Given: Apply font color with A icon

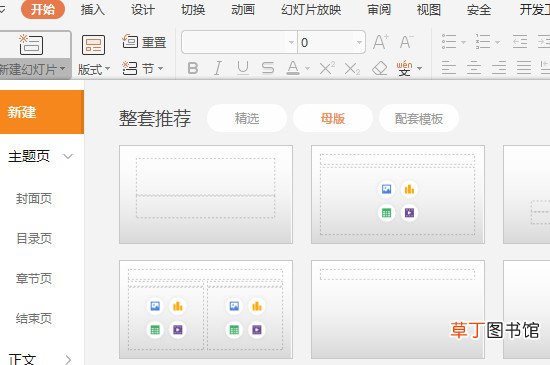Looking at the screenshot, I should coord(293,68).
